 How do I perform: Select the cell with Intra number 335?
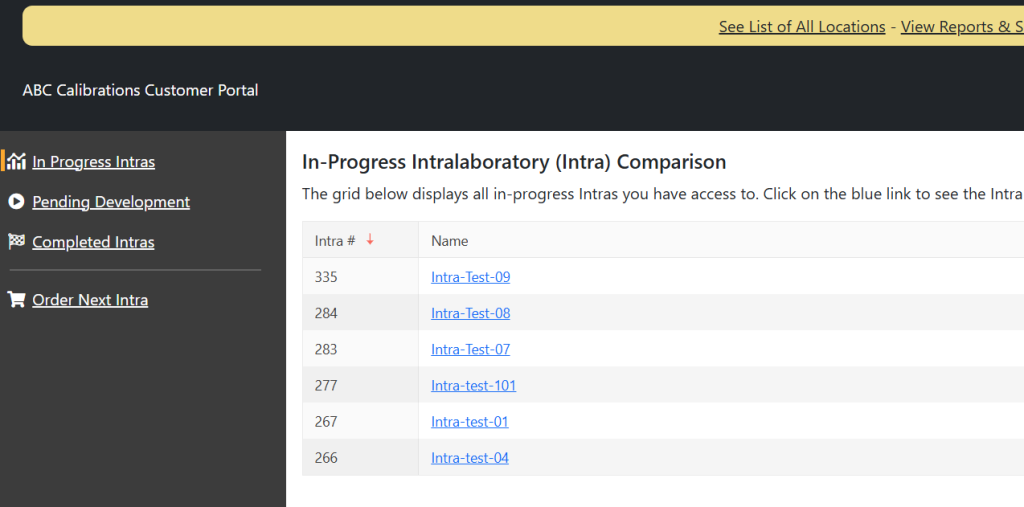pos(360,277)
